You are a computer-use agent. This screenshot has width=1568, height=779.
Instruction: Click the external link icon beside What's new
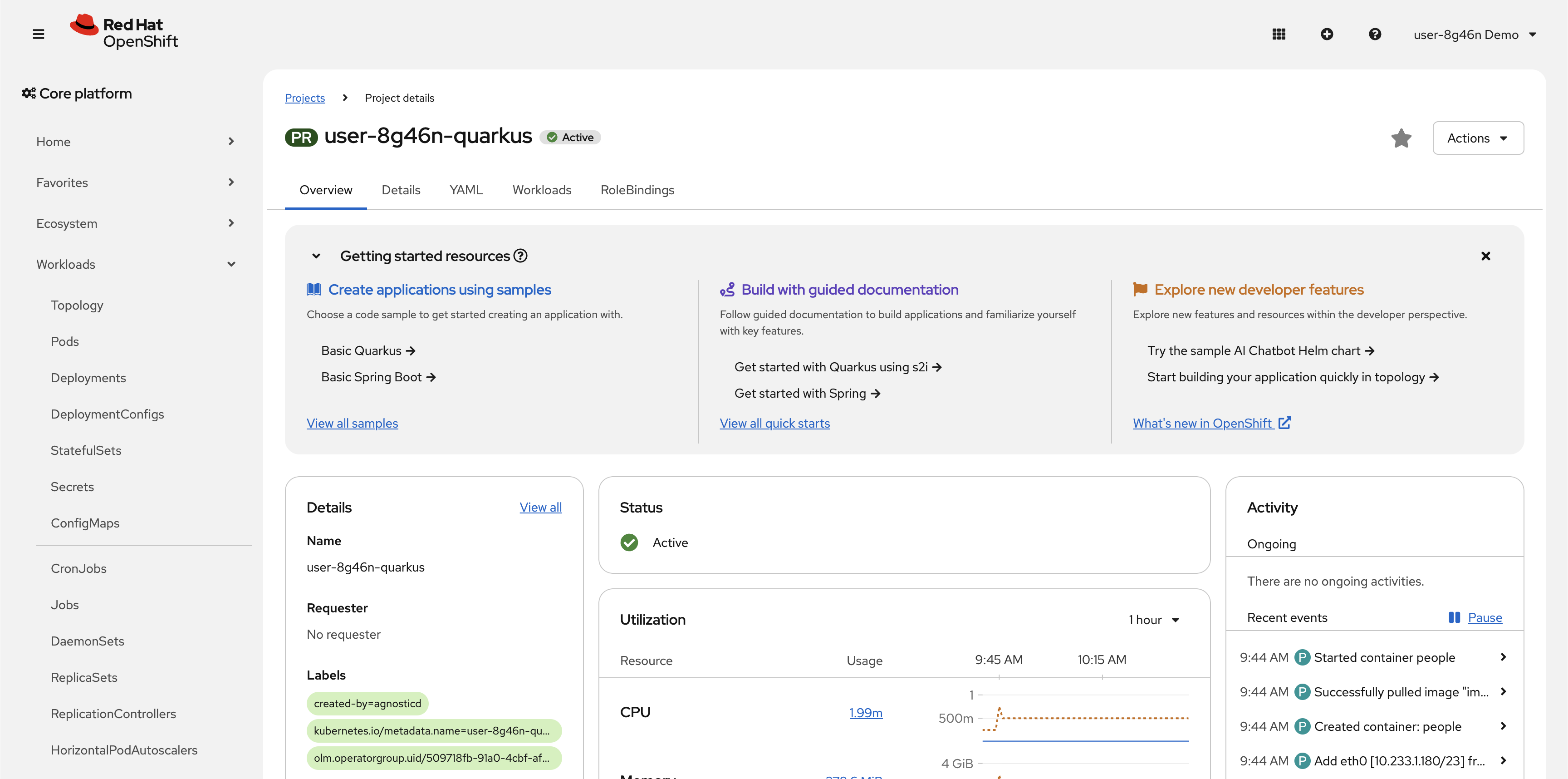[x=1284, y=423]
